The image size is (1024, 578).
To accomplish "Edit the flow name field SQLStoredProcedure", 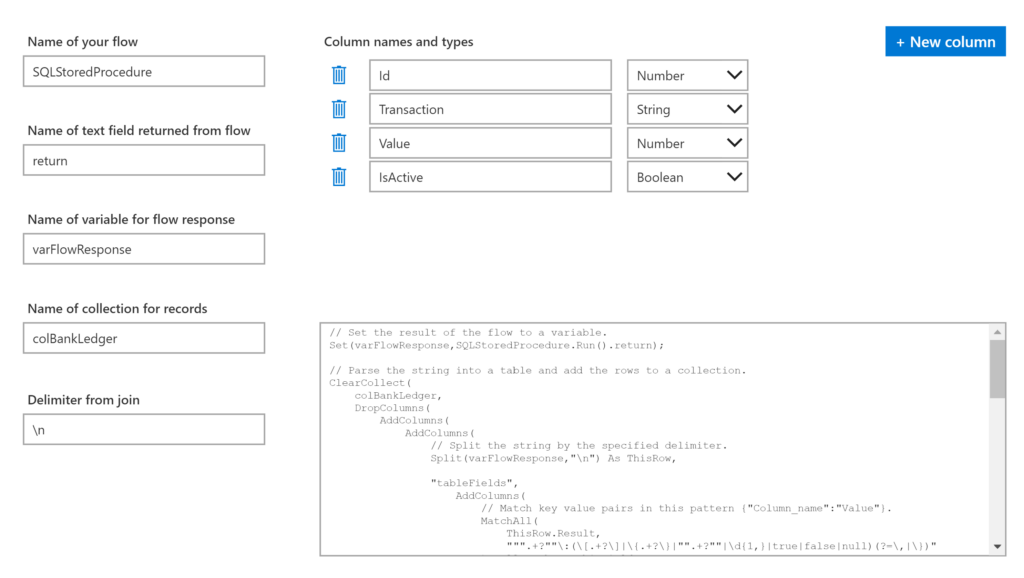I will [x=144, y=71].
